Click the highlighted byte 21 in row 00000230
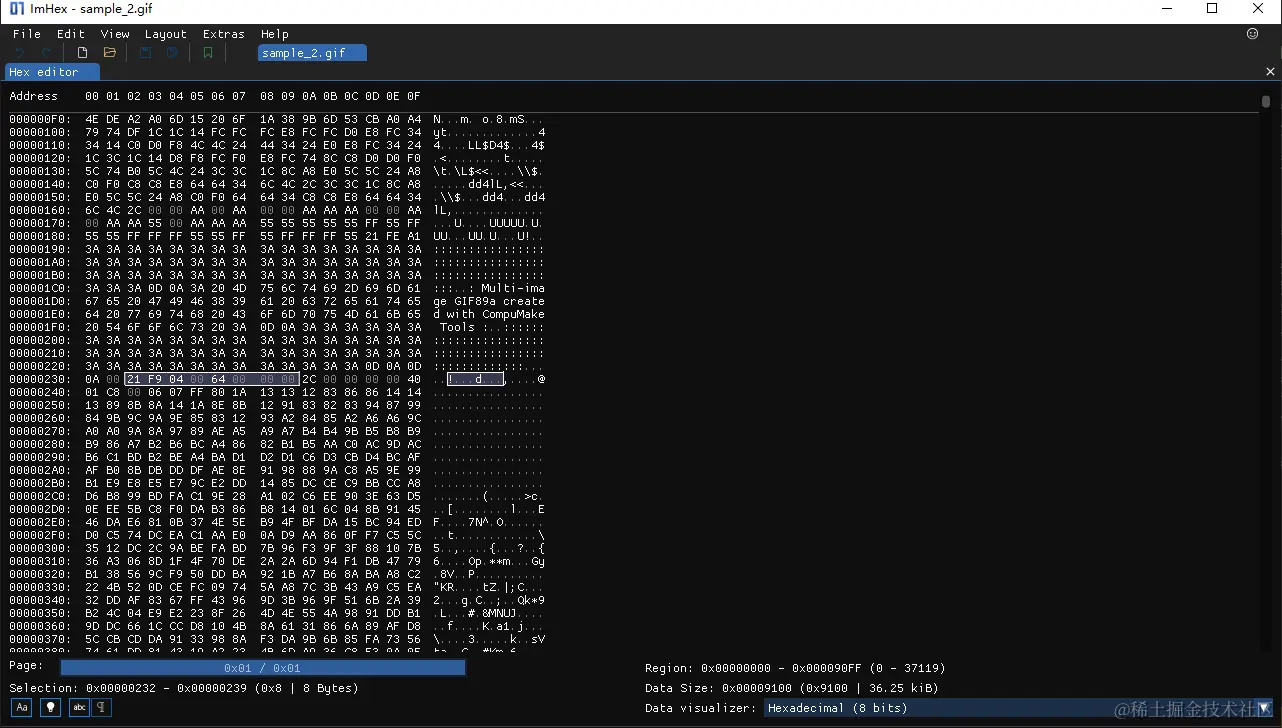 pyautogui.click(x=135, y=379)
